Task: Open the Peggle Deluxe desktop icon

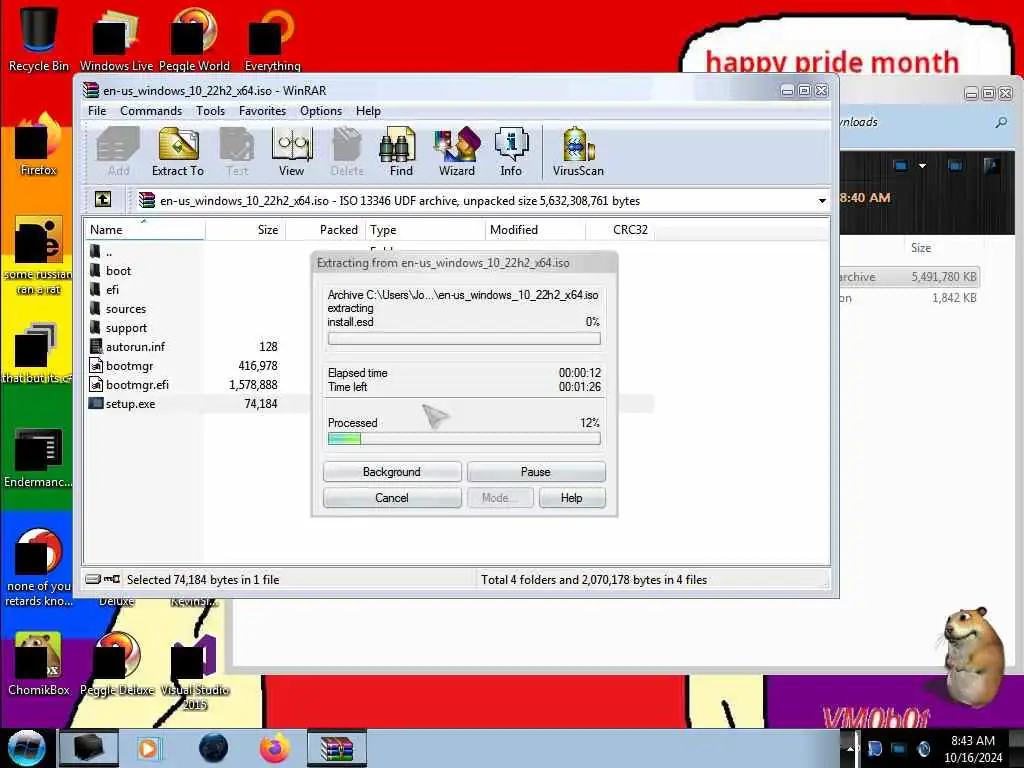Action: pyautogui.click(x=117, y=664)
